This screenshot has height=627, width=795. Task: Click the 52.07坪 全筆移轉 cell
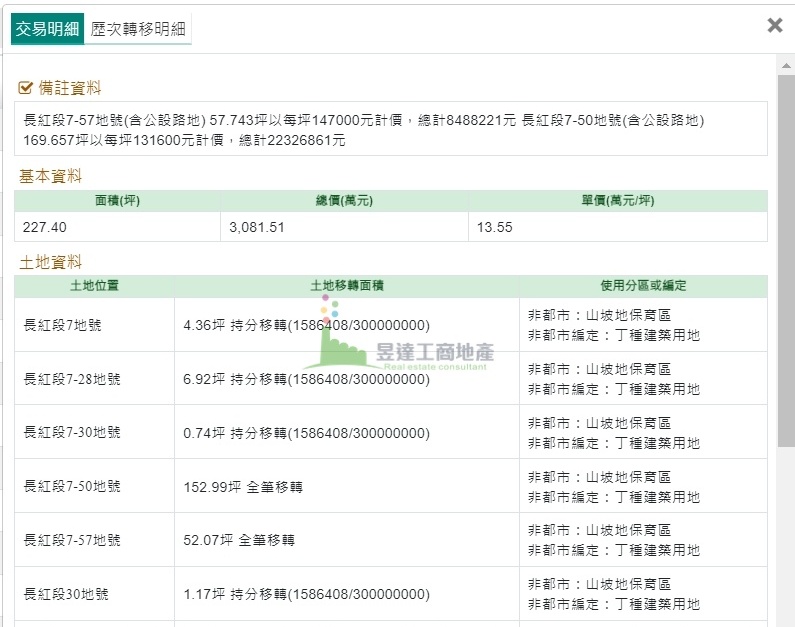(347, 540)
